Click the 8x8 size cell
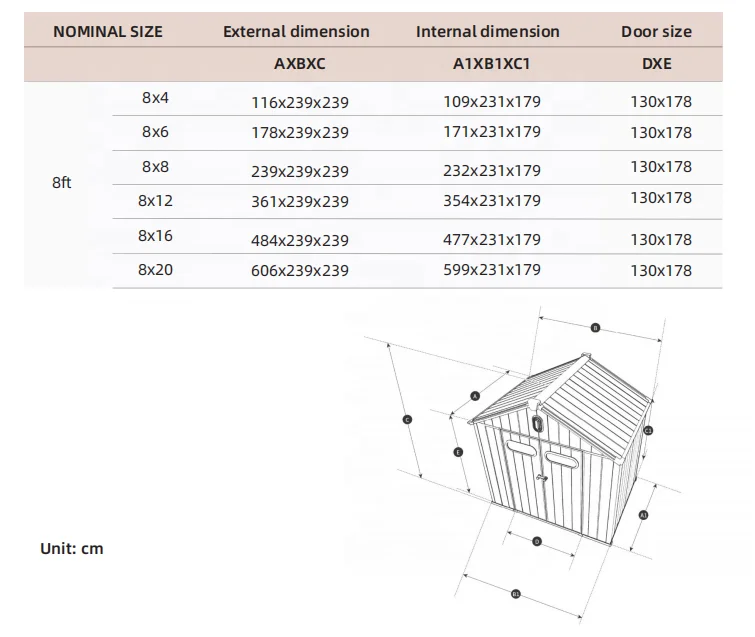Screen dimensions: 755x637 tap(155, 167)
